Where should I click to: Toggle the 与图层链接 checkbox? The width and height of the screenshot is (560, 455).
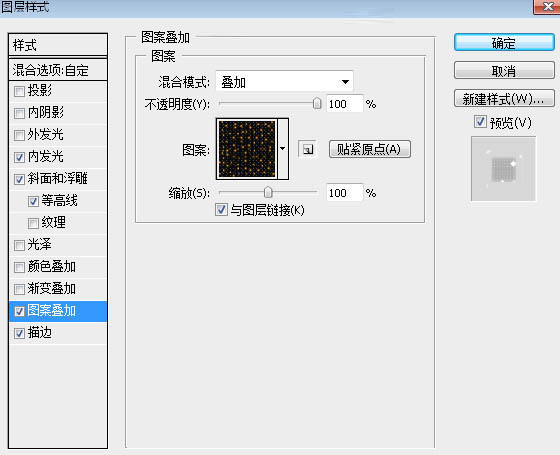click(221, 210)
